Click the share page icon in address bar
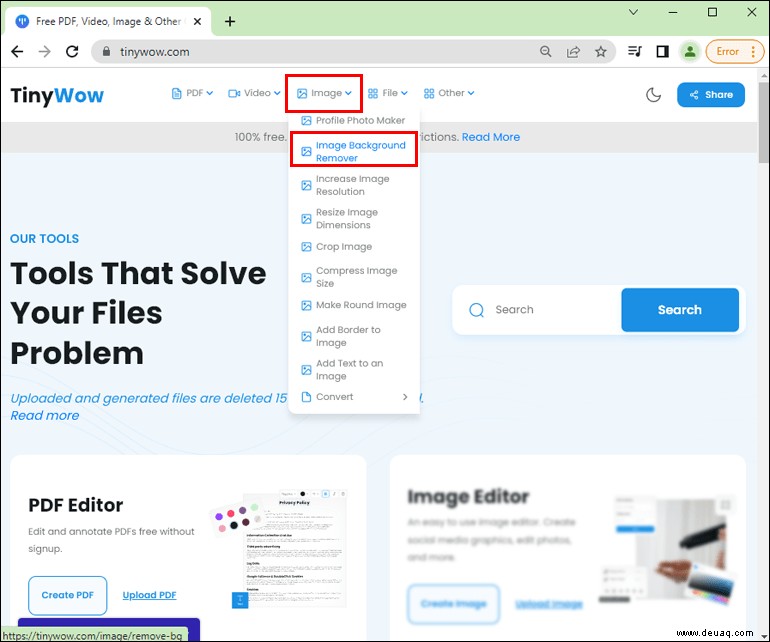Image resolution: width=770 pixels, height=642 pixels. coord(573,52)
